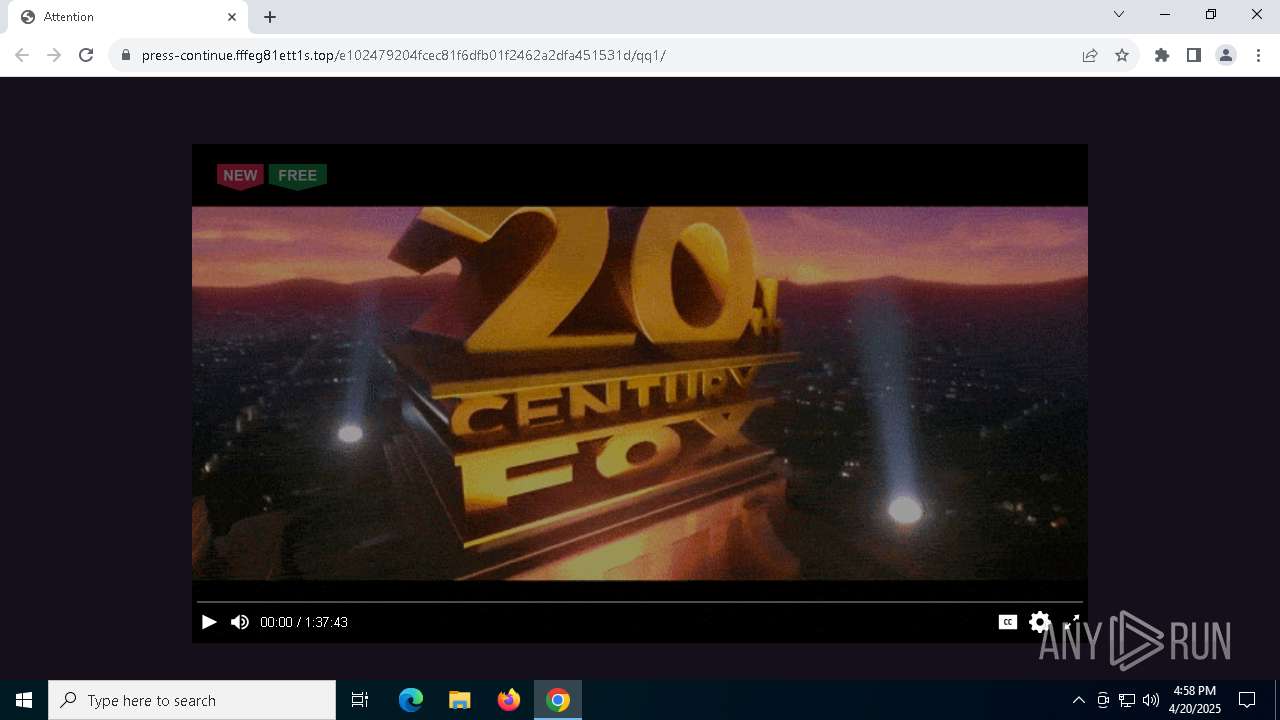Show hidden system tray icons
The height and width of the screenshot is (720, 1280).
tap(1078, 700)
